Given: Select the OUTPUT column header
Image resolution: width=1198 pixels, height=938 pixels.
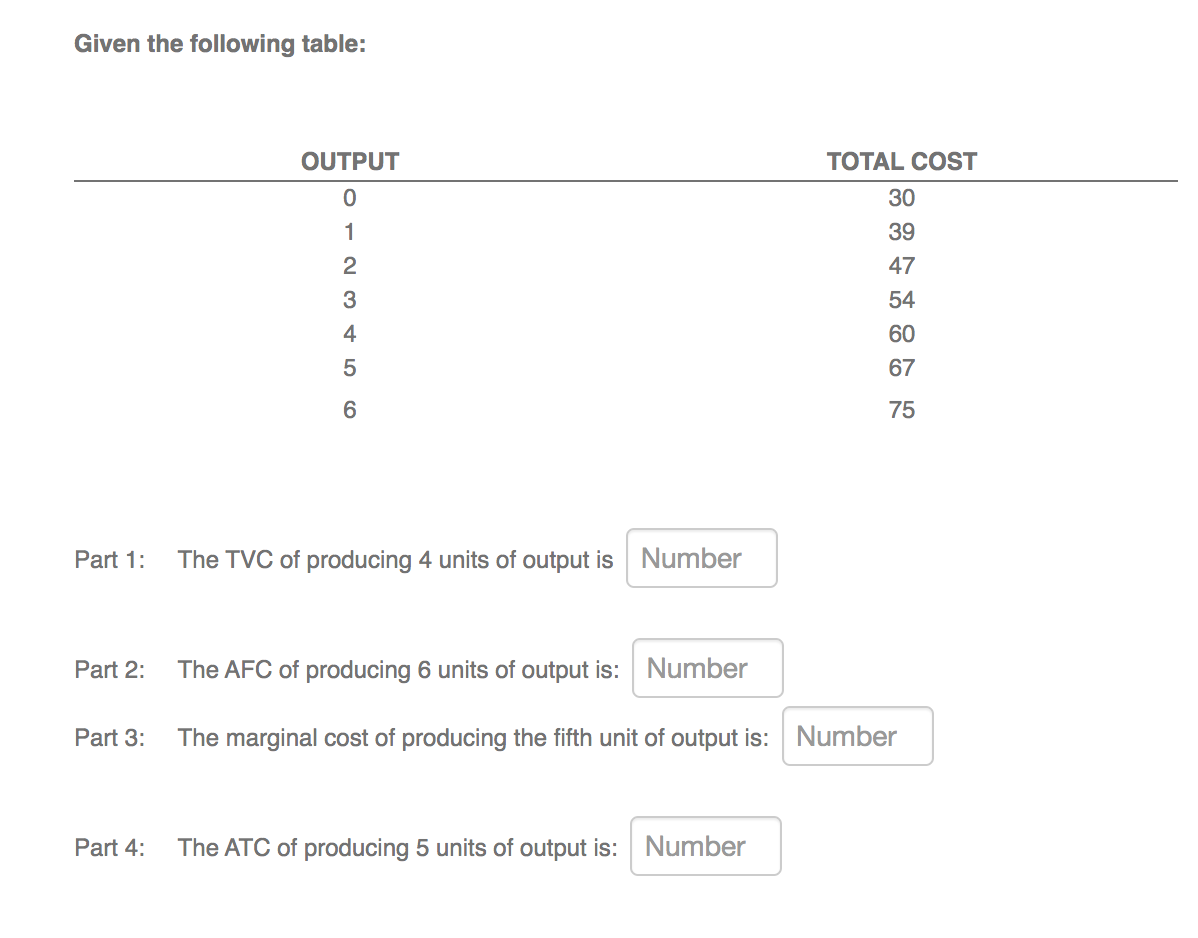Looking at the screenshot, I should coord(349,160).
